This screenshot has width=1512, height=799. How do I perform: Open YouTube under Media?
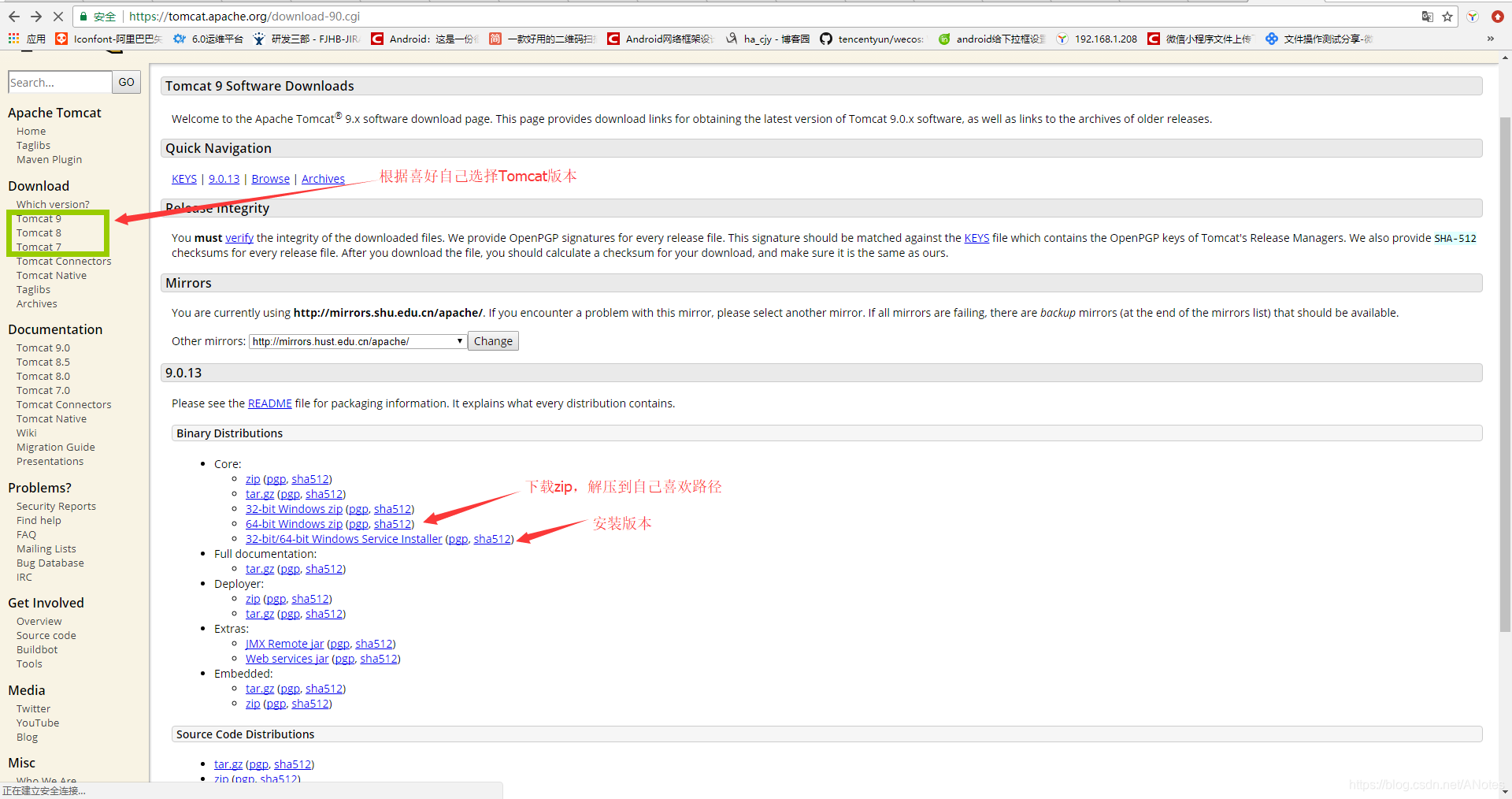(x=38, y=723)
